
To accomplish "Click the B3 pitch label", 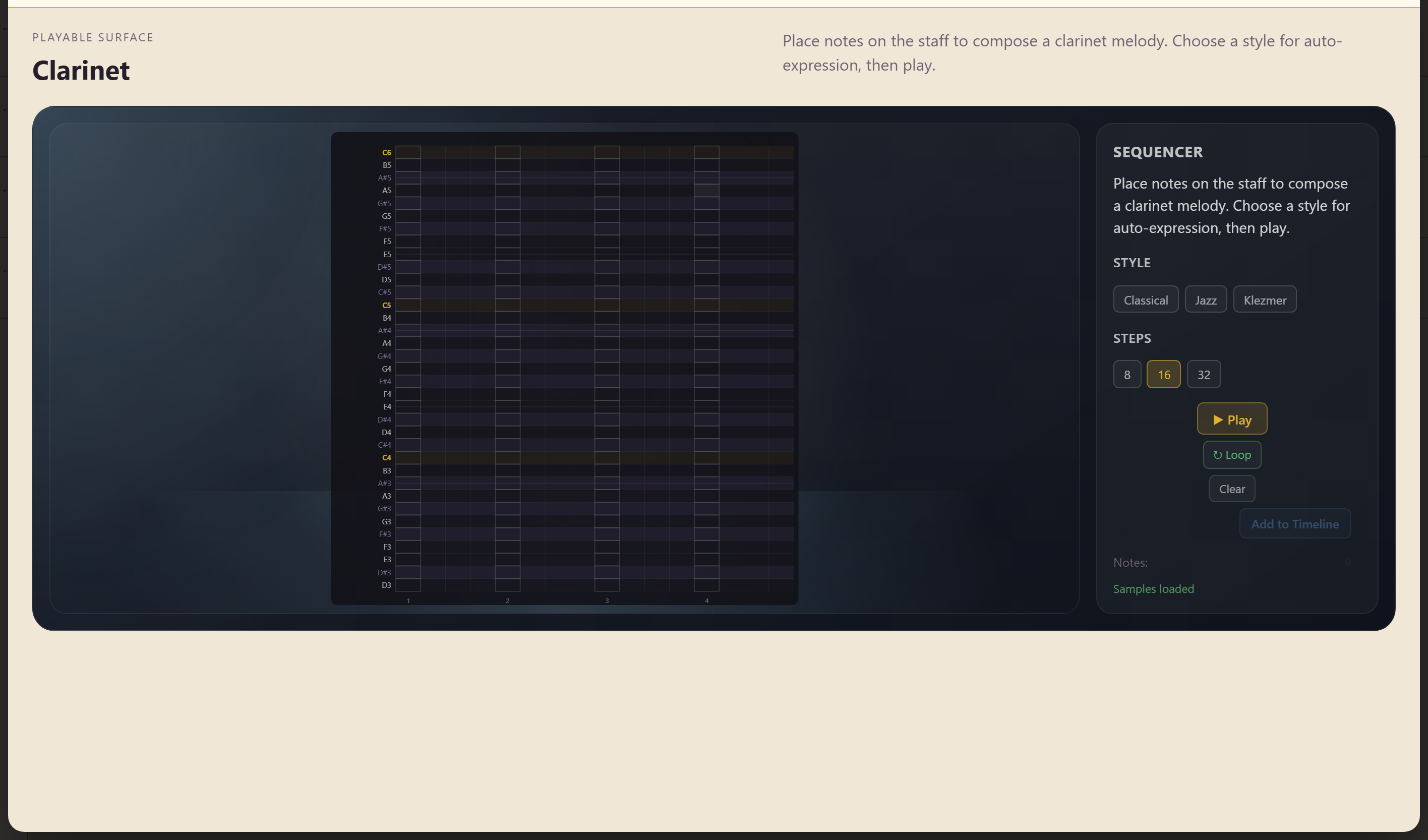I will coord(386,470).
